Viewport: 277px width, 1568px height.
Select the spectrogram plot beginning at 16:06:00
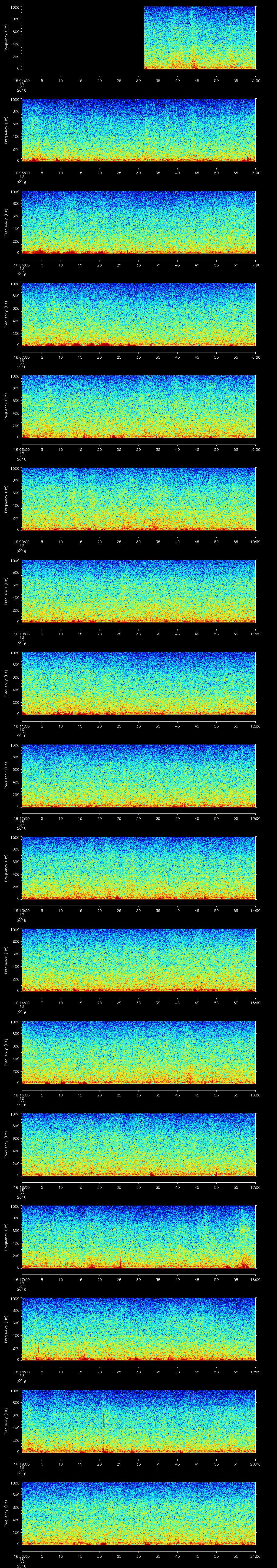click(x=139, y=222)
